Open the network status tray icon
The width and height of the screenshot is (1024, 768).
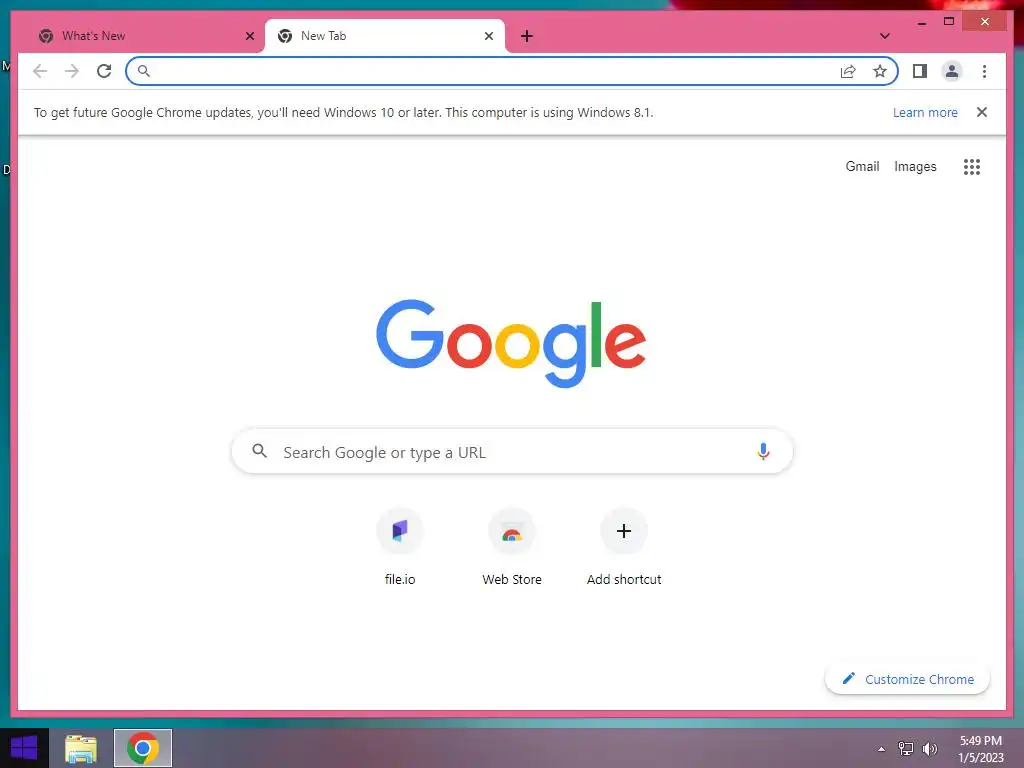(905, 748)
